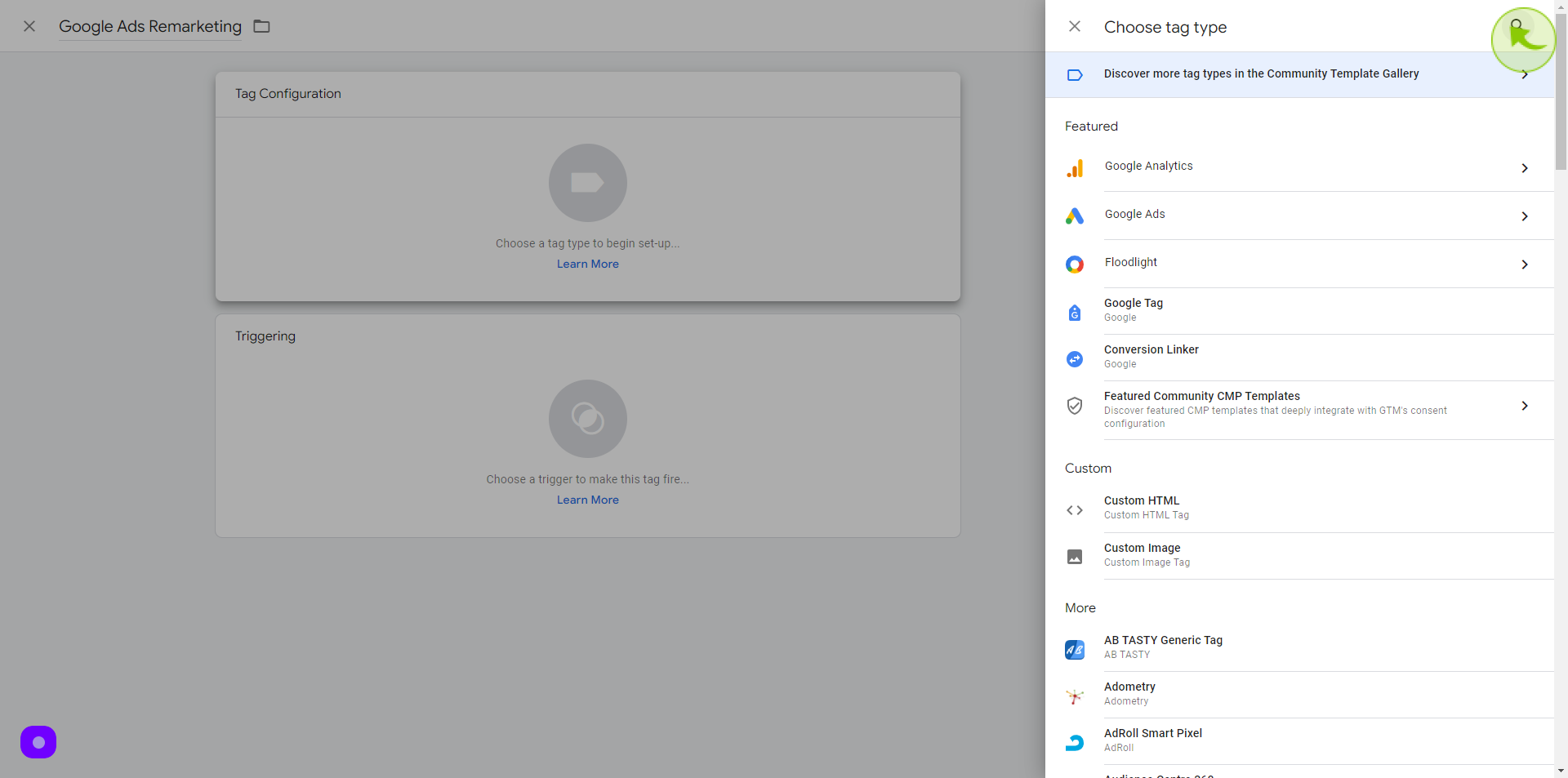Choose Conversion Linker tag type

tap(1299, 358)
